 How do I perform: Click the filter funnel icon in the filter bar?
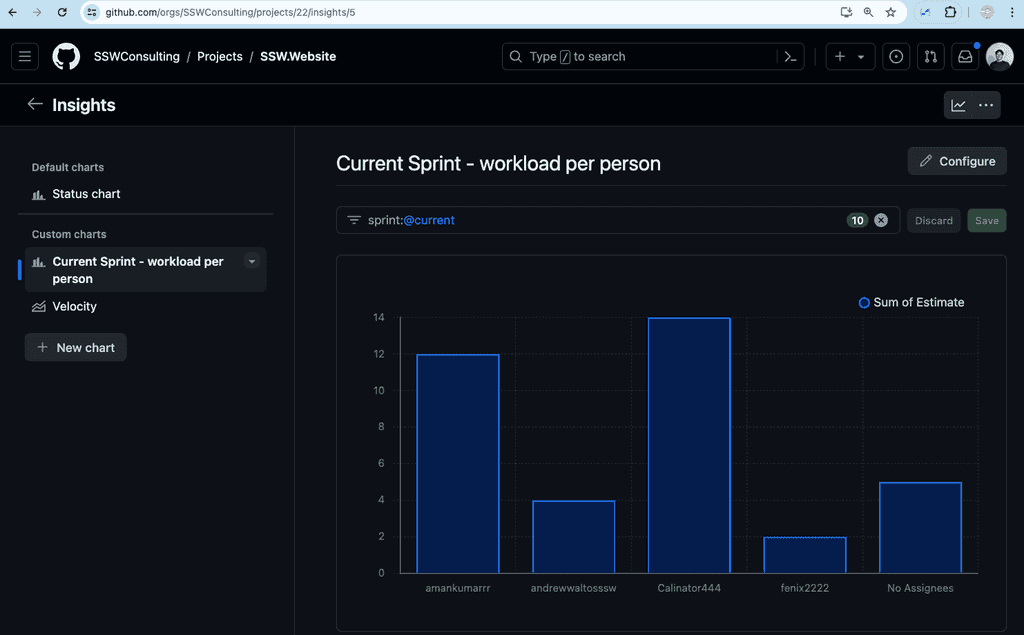click(355, 220)
